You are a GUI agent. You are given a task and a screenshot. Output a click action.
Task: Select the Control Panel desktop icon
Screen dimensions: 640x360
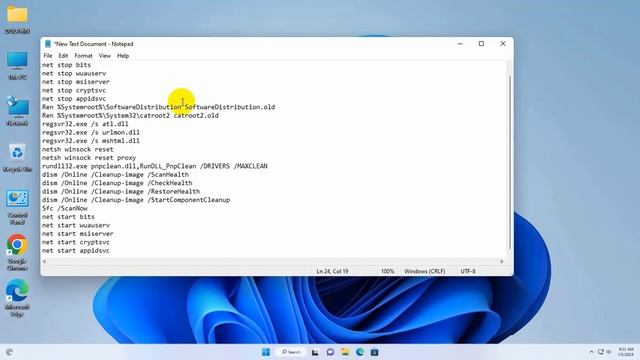(x=17, y=207)
